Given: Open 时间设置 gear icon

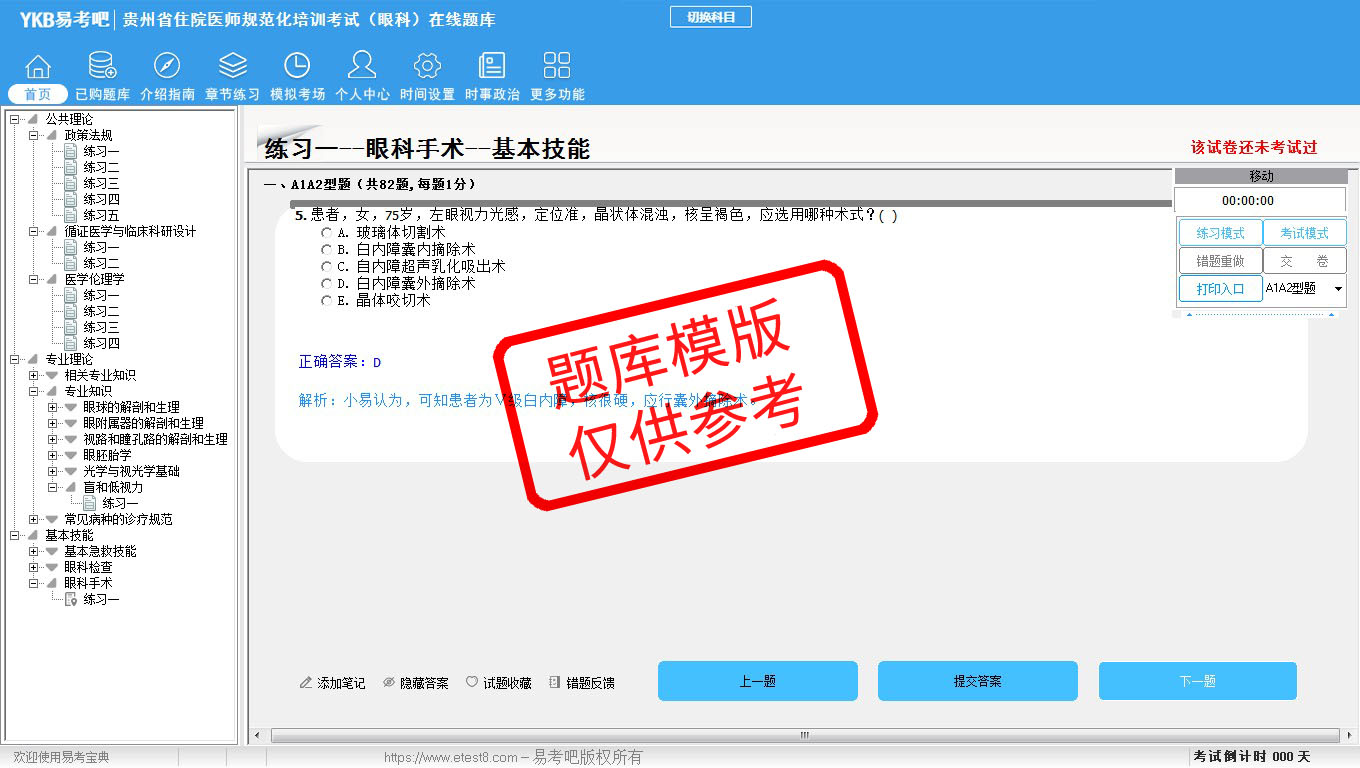Looking at the screenshot, I should pyautogui.click(x=427, y=67).
